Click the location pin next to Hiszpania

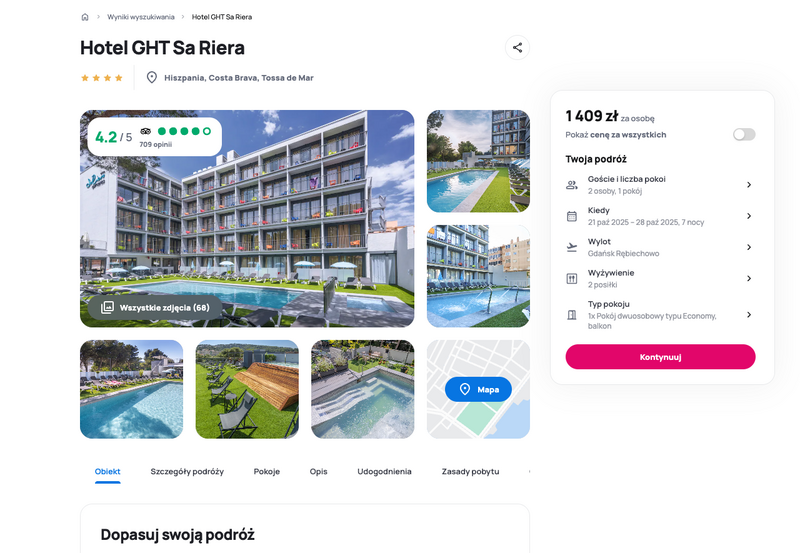click(x=152, y=78)
